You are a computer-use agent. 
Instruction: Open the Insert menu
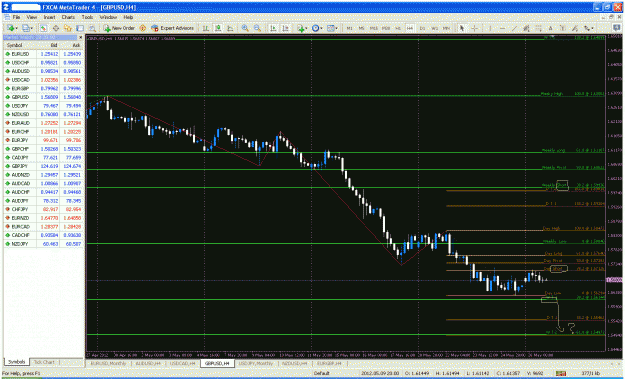click(x=49, y=17)
